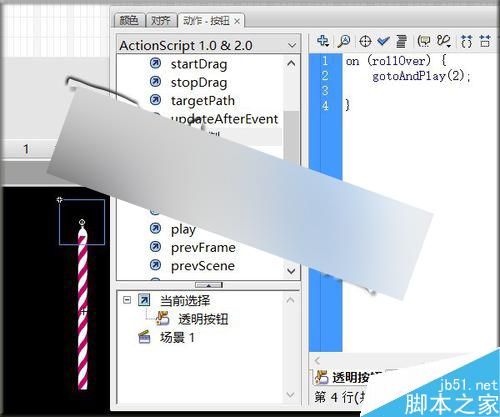This screenshot has height=417, width=500.
Task: Click the add new script item plus icon
Action: pos(322,41)
